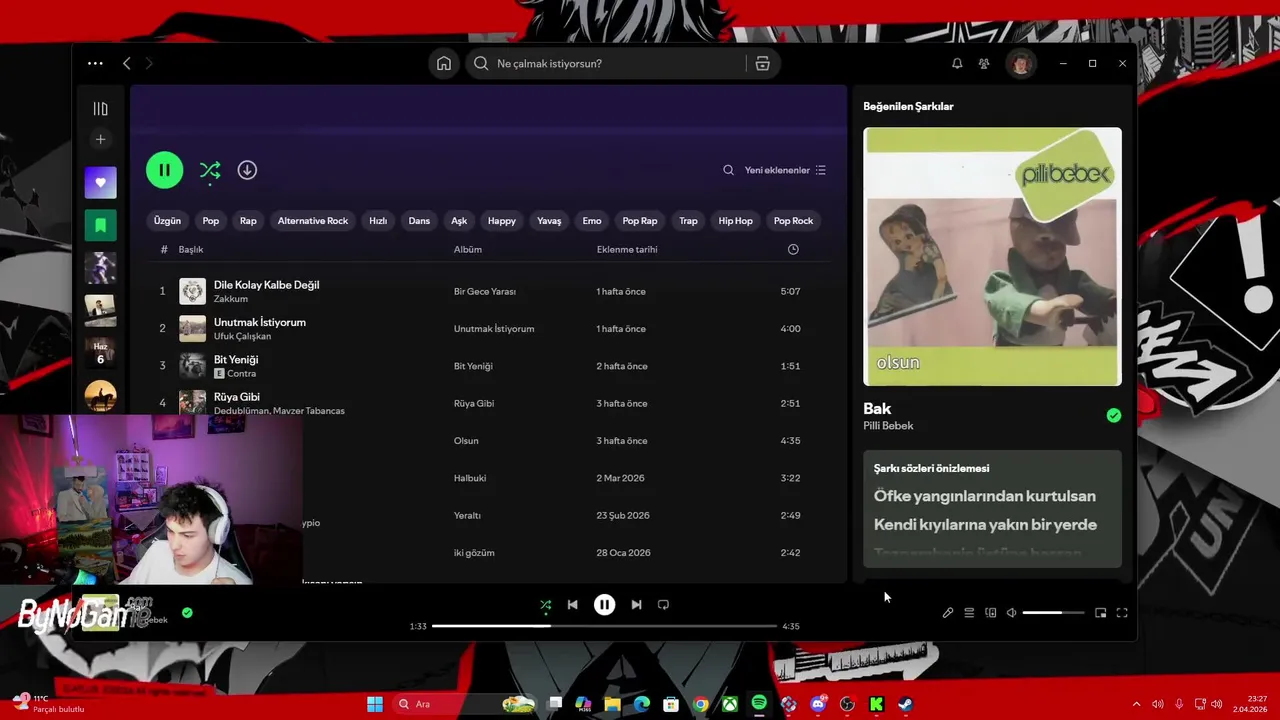Select the Aşk filter chip
Image resolution: width=1280 pixels, height=720 pixels.
pos(459,221)
